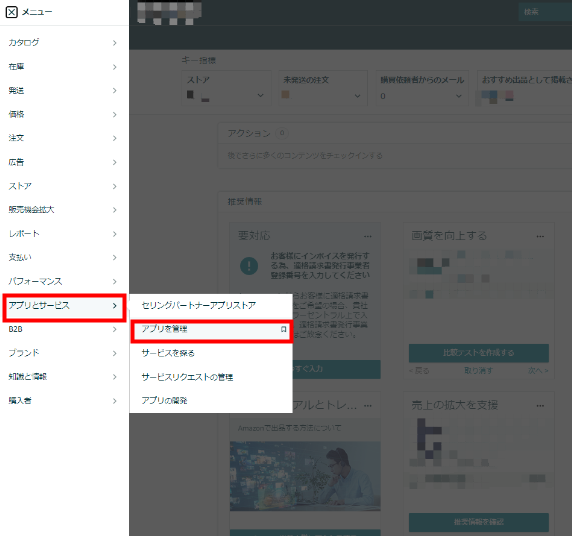572x536 pixels.
Task: Expand the 注文 chevron arrow
Action: (115, 138)
